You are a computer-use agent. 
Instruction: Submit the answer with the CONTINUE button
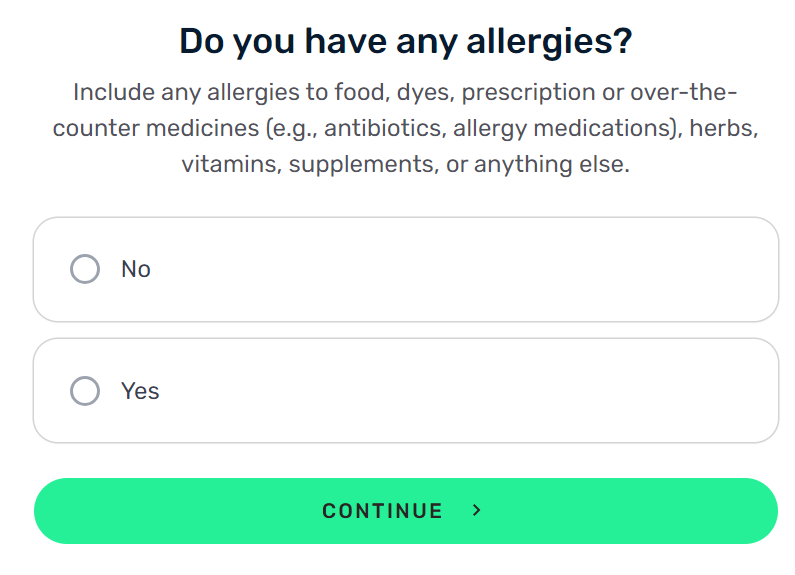click(406, 511)
